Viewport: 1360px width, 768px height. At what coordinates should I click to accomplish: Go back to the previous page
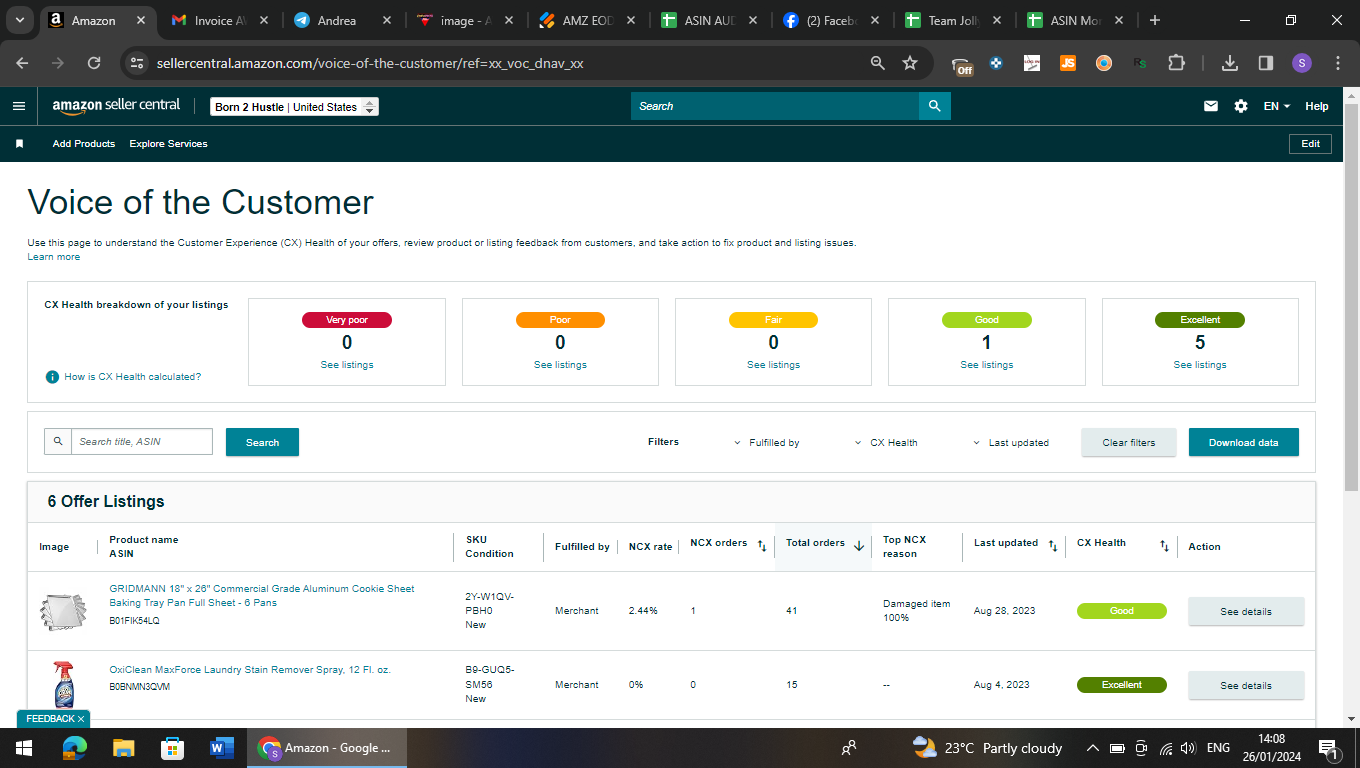click(x=23, y=63)
